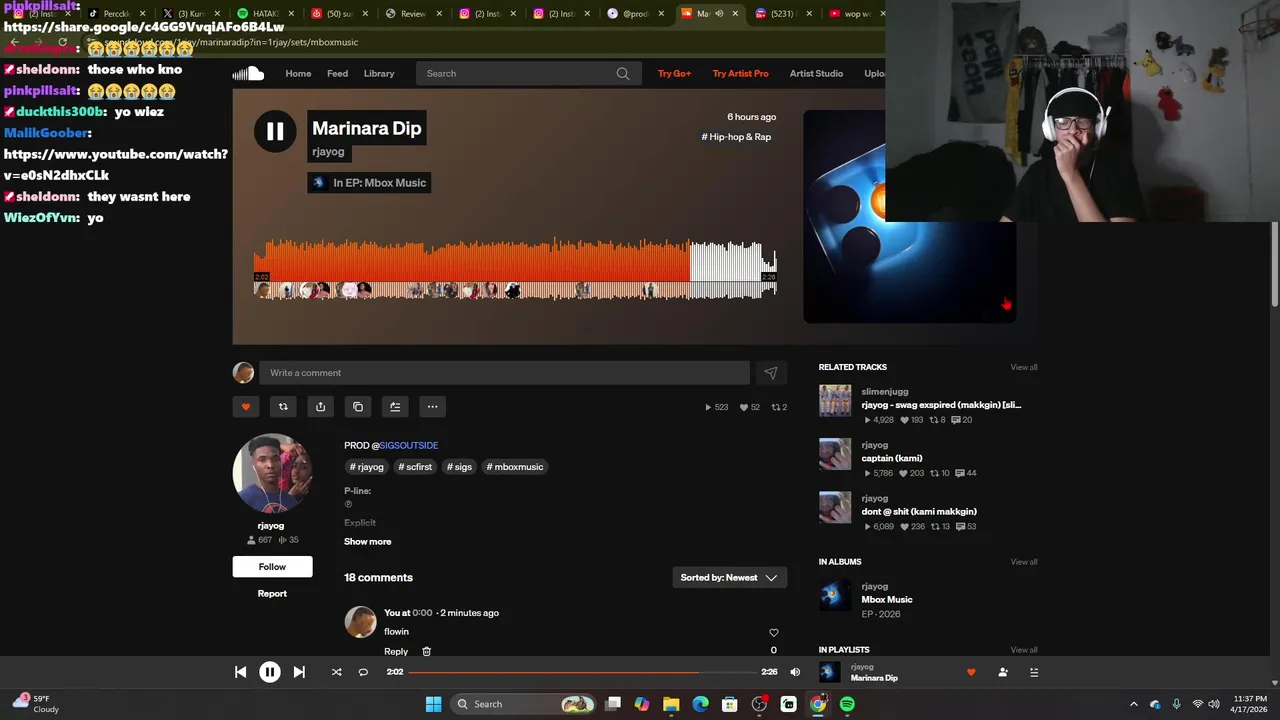
Task: Skip to next track in player bar
Action: click(x=299, y=672)
